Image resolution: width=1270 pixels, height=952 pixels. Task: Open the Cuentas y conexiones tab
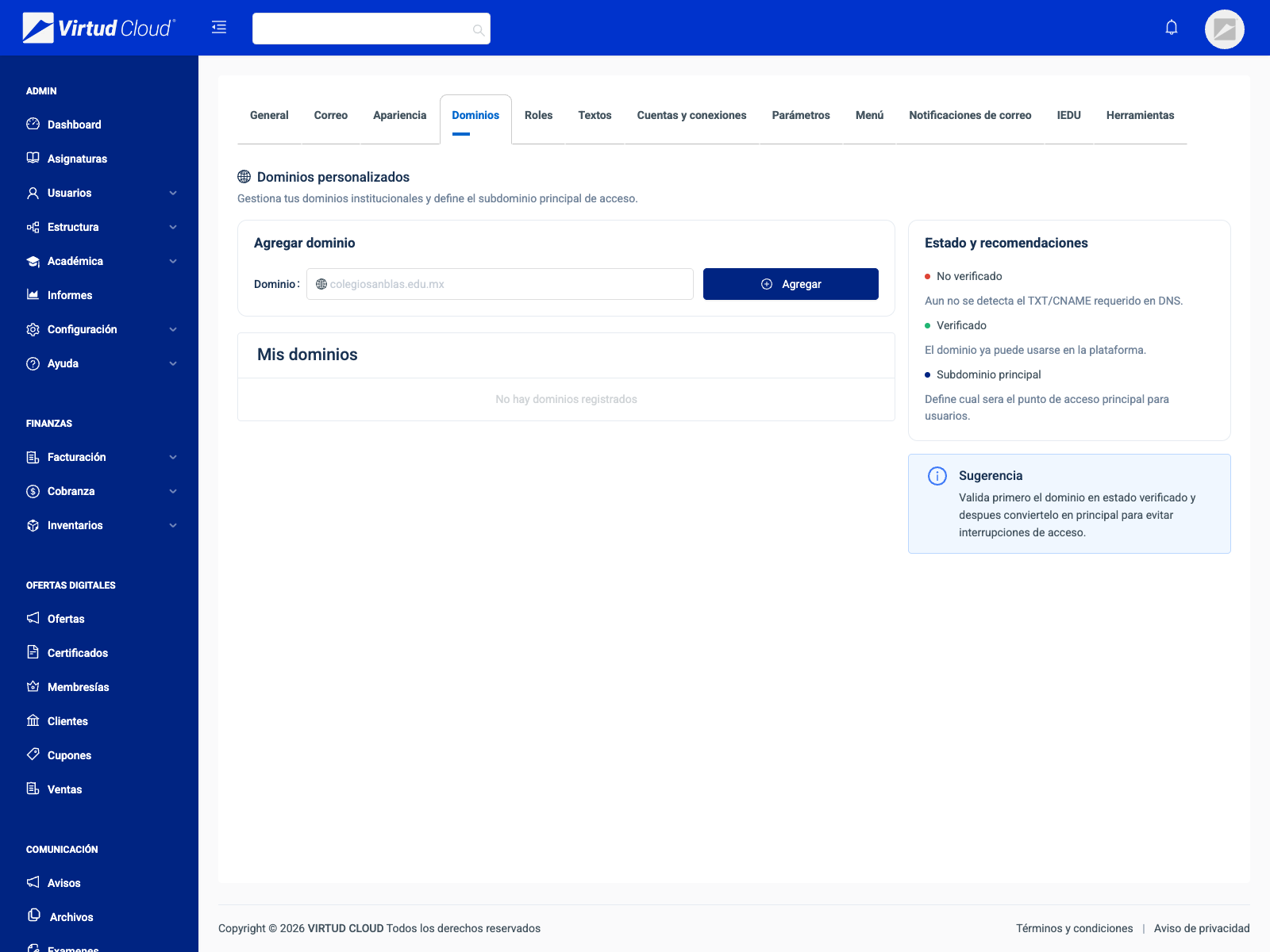pos(692,116)
